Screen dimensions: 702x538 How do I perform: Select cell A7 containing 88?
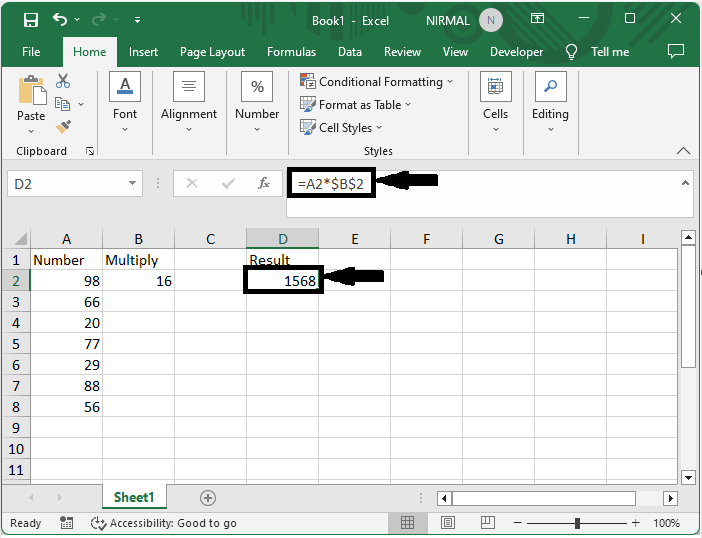[66, 386]
